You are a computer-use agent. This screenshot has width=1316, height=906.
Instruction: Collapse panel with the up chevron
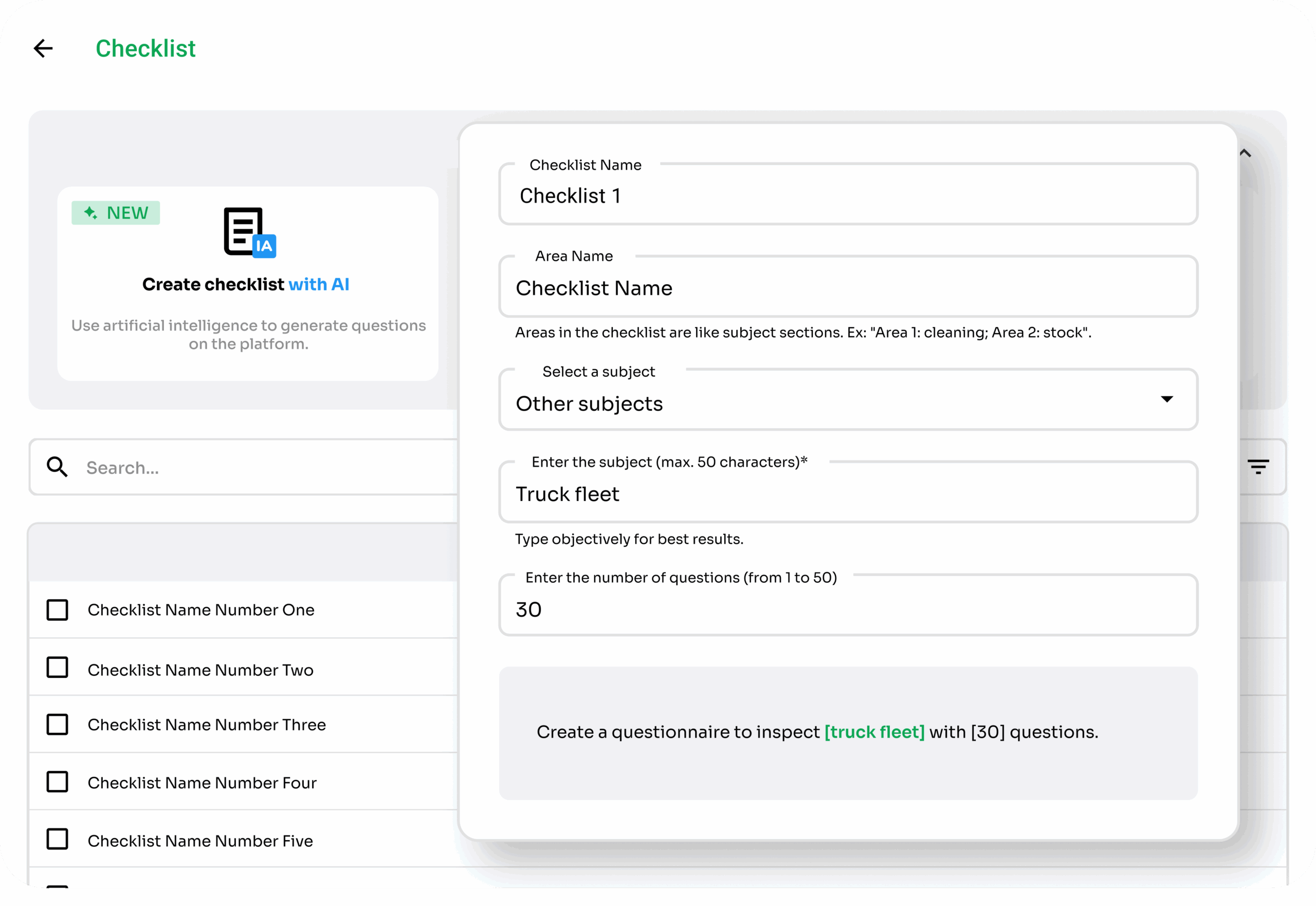coord(1245,153)
